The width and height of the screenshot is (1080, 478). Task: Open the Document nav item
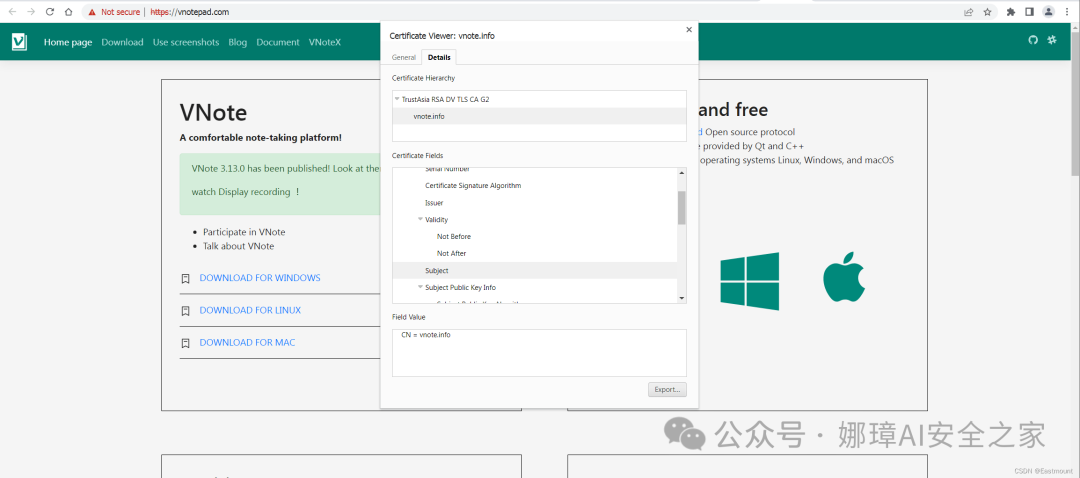tap(278, 42)
